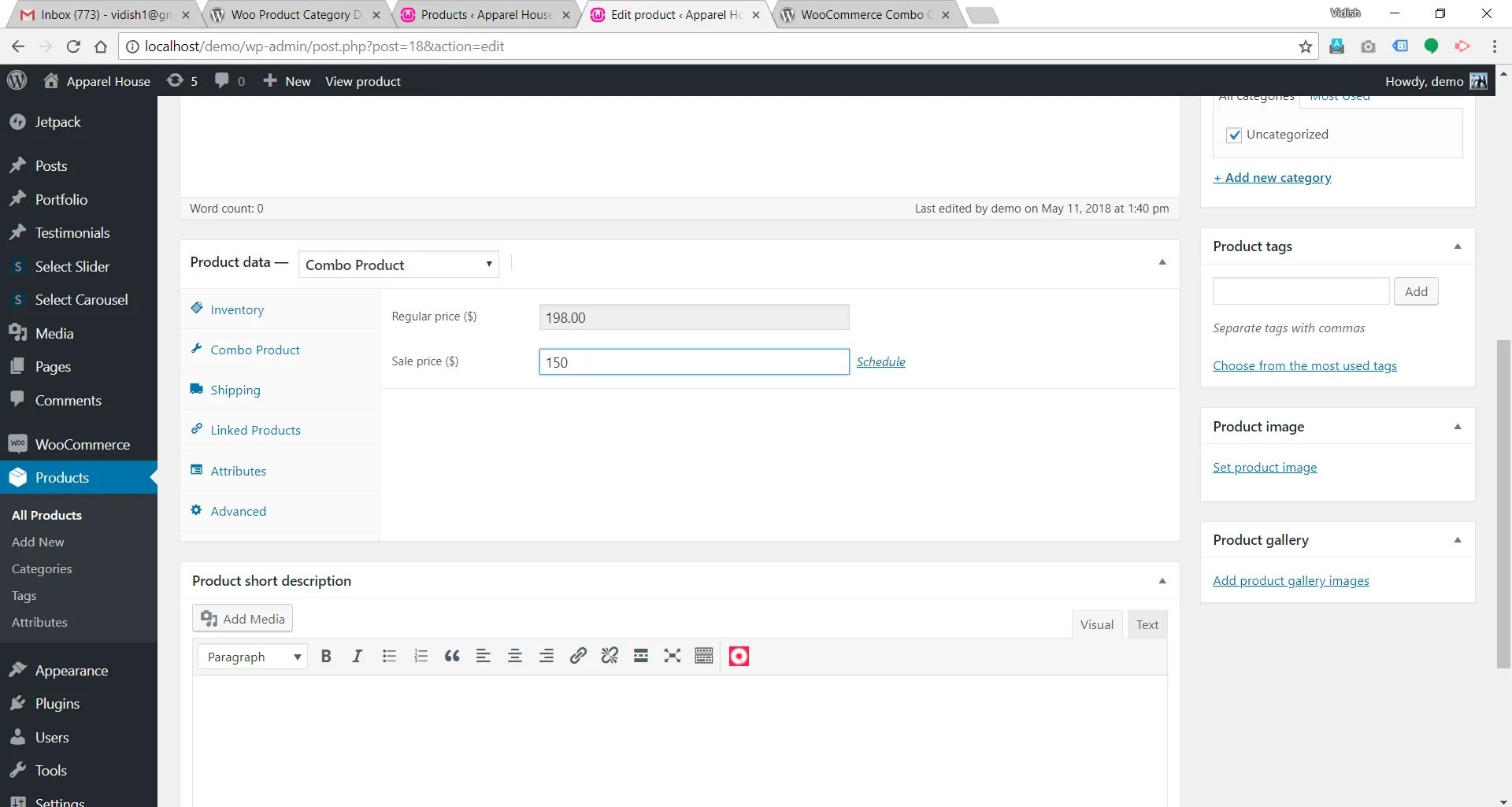
Task: Insert Read More tag icon
Action: 641,657
